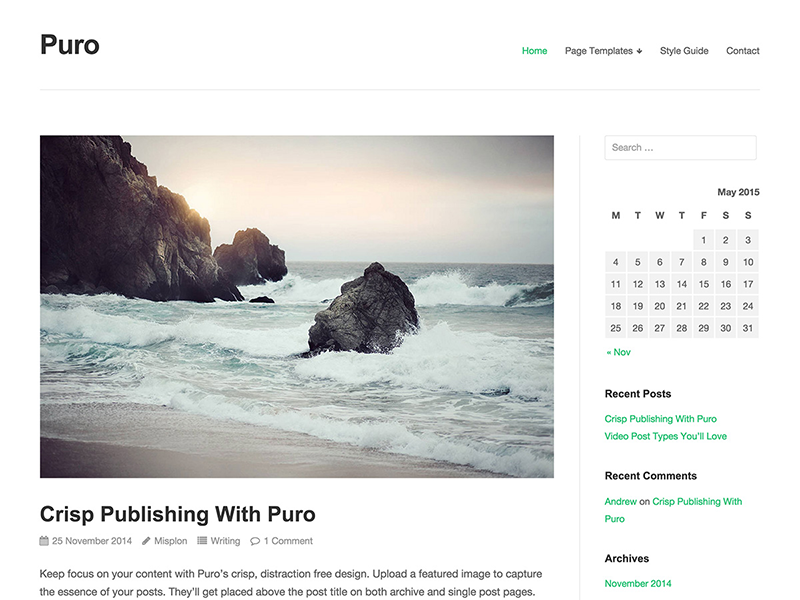This screenshot has width=800, height=600.
Task: Click the pencil icon next to Misplon
Action: pos(148,540)
